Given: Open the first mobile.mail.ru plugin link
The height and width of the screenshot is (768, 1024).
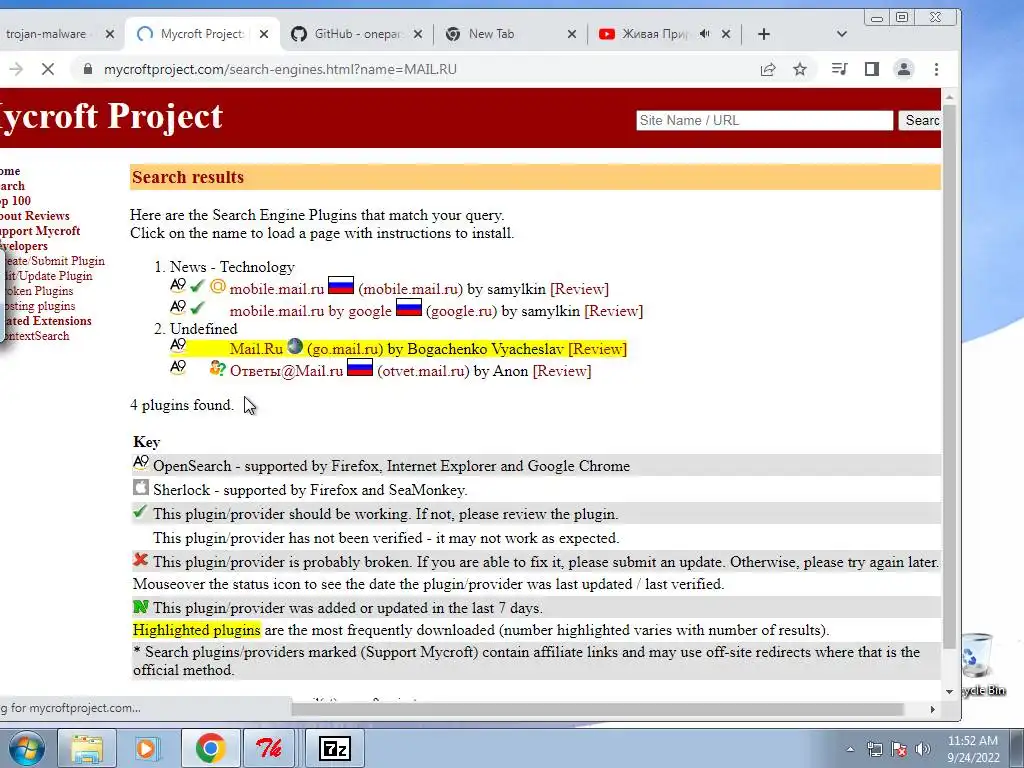Looking at the screenshot, I should pos(277,289).
